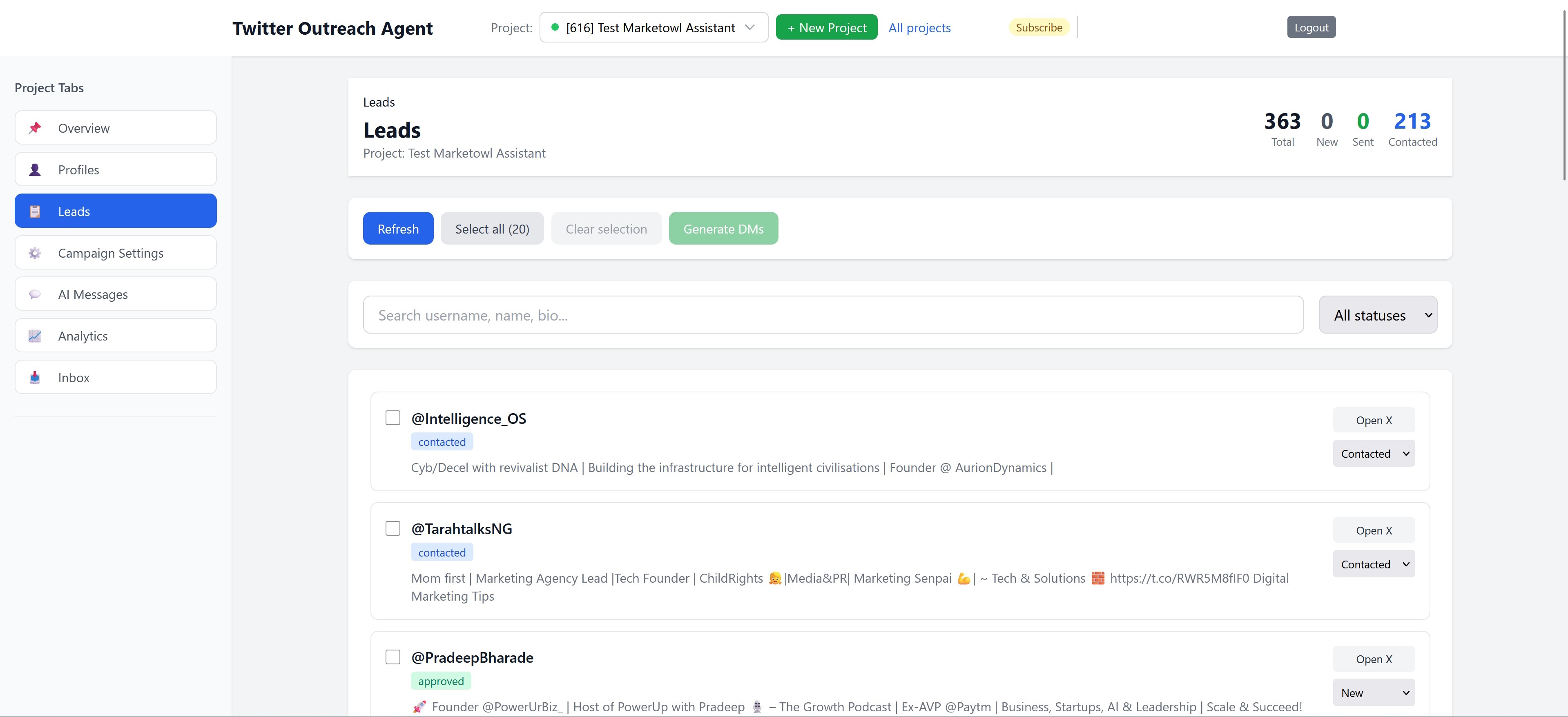Click the Subscribe badge in the header
1568x717 pixels.
click(1038, 27)
